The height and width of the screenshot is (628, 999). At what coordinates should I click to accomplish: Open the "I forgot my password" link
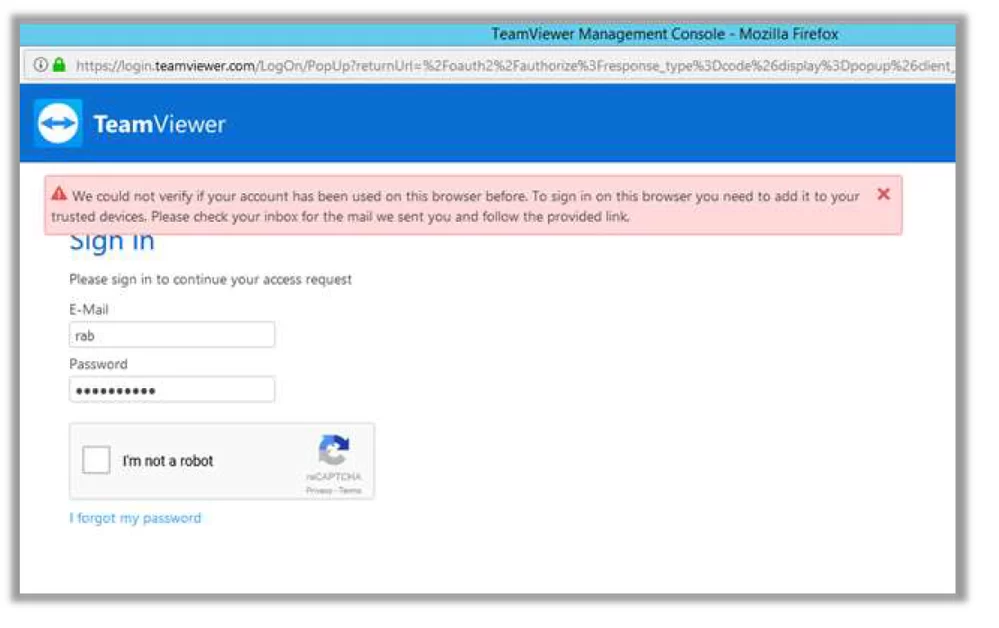tap(134, 518)
